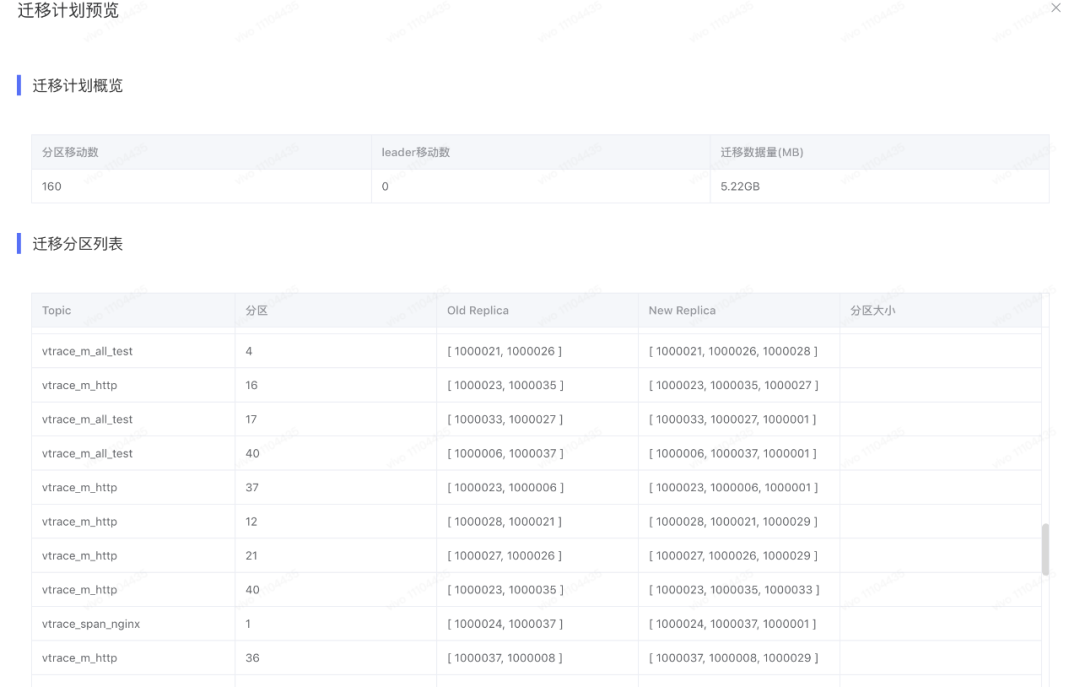
Task: Click the 分区 column header
Action: 252,310
